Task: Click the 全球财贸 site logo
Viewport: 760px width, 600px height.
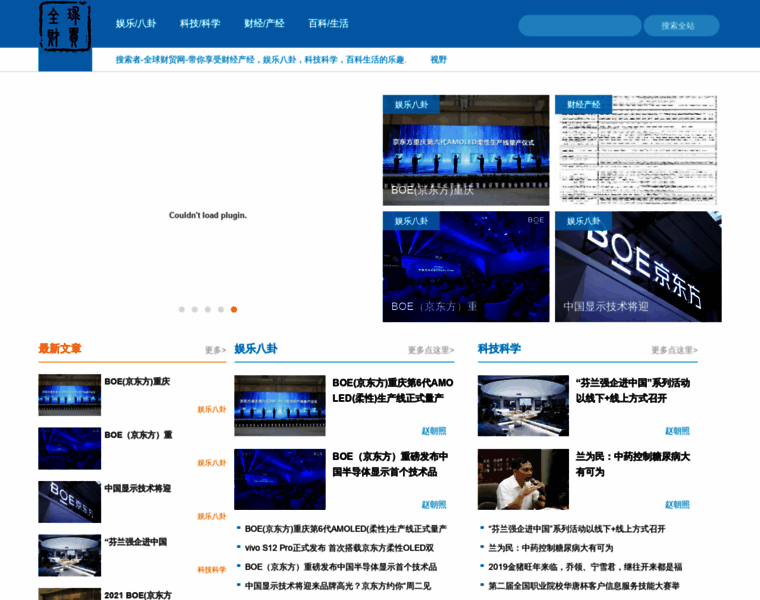Action: point(65,27)
